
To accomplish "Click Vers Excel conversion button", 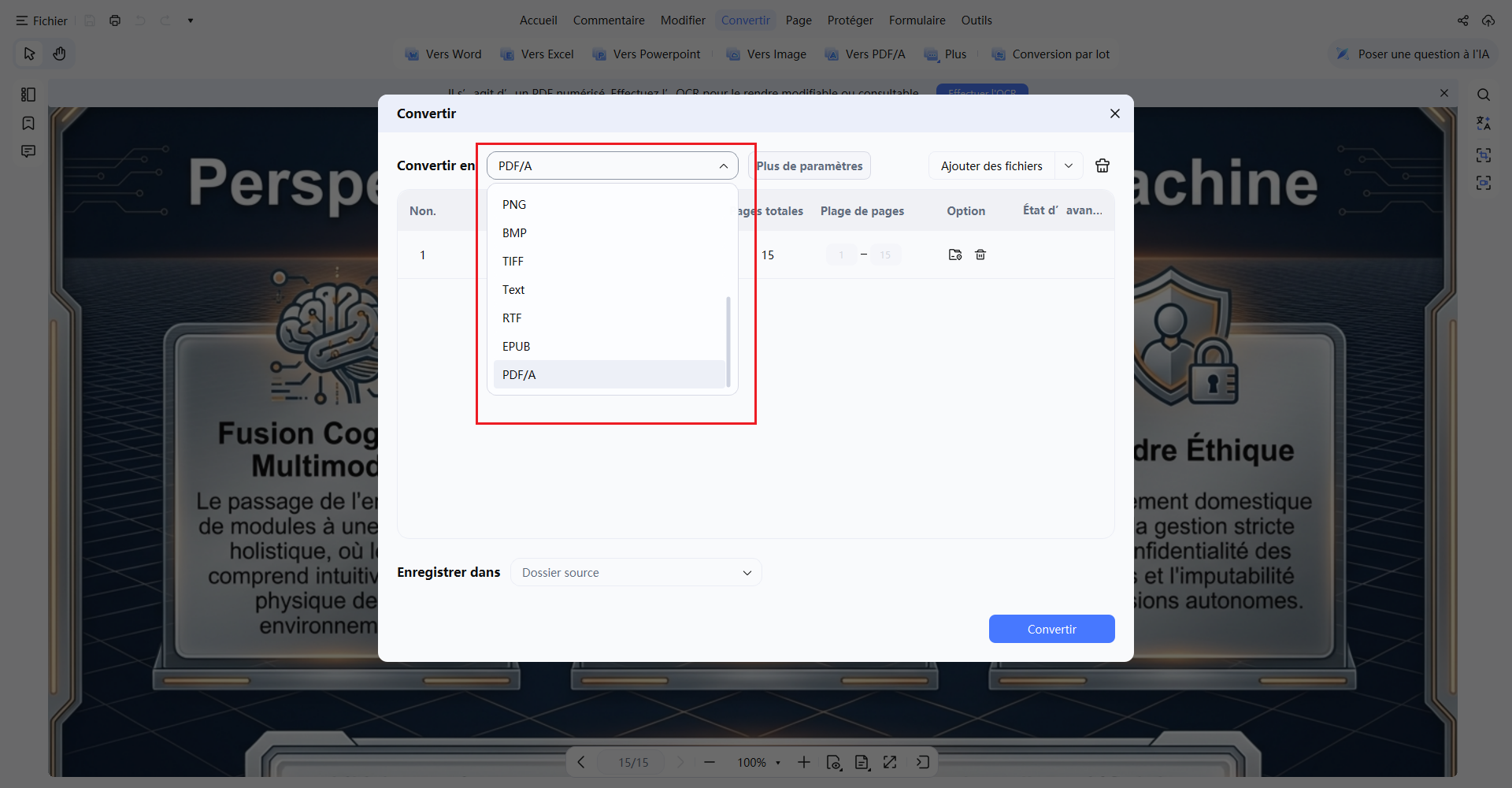I will click(537, 54).
